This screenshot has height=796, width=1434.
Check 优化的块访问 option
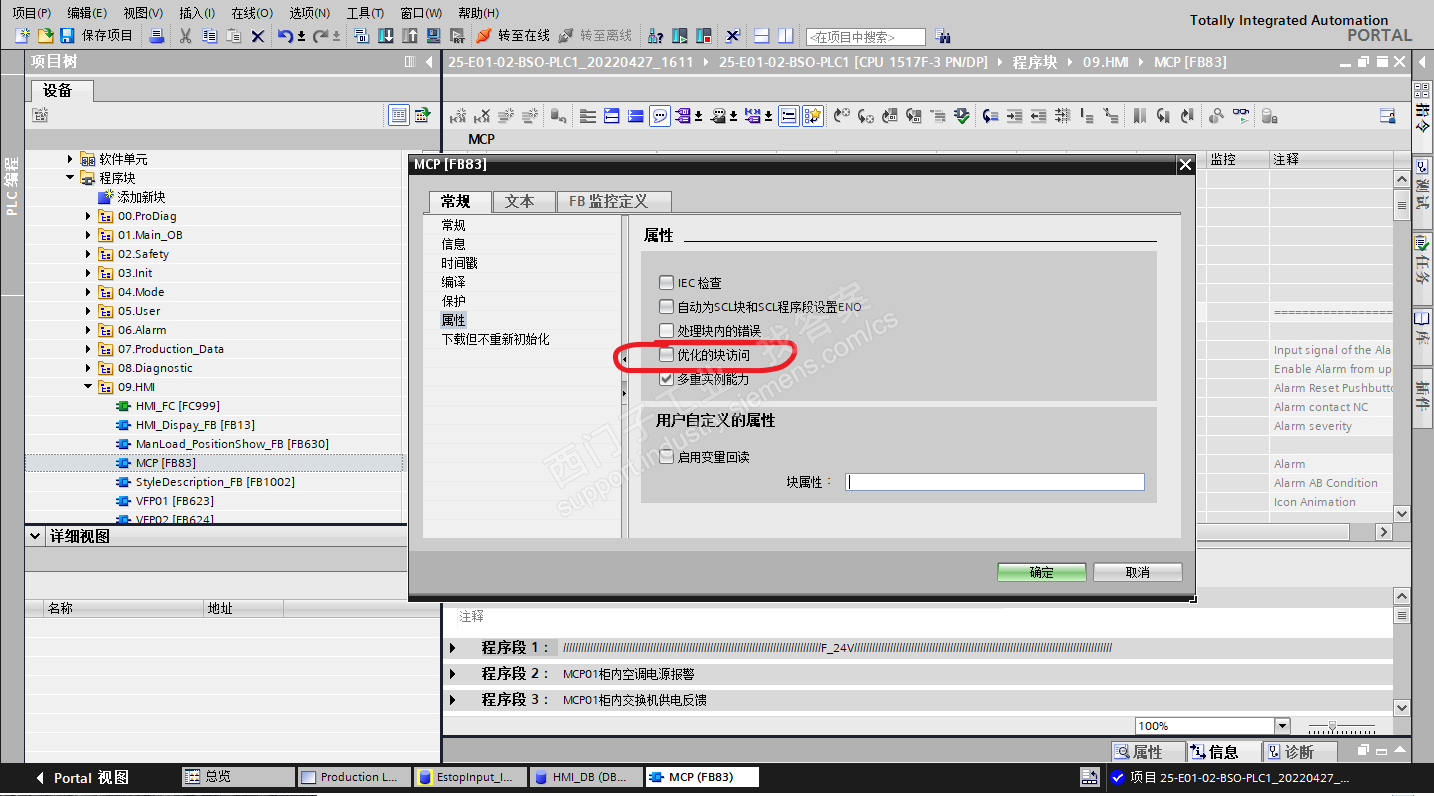[667, 355]
